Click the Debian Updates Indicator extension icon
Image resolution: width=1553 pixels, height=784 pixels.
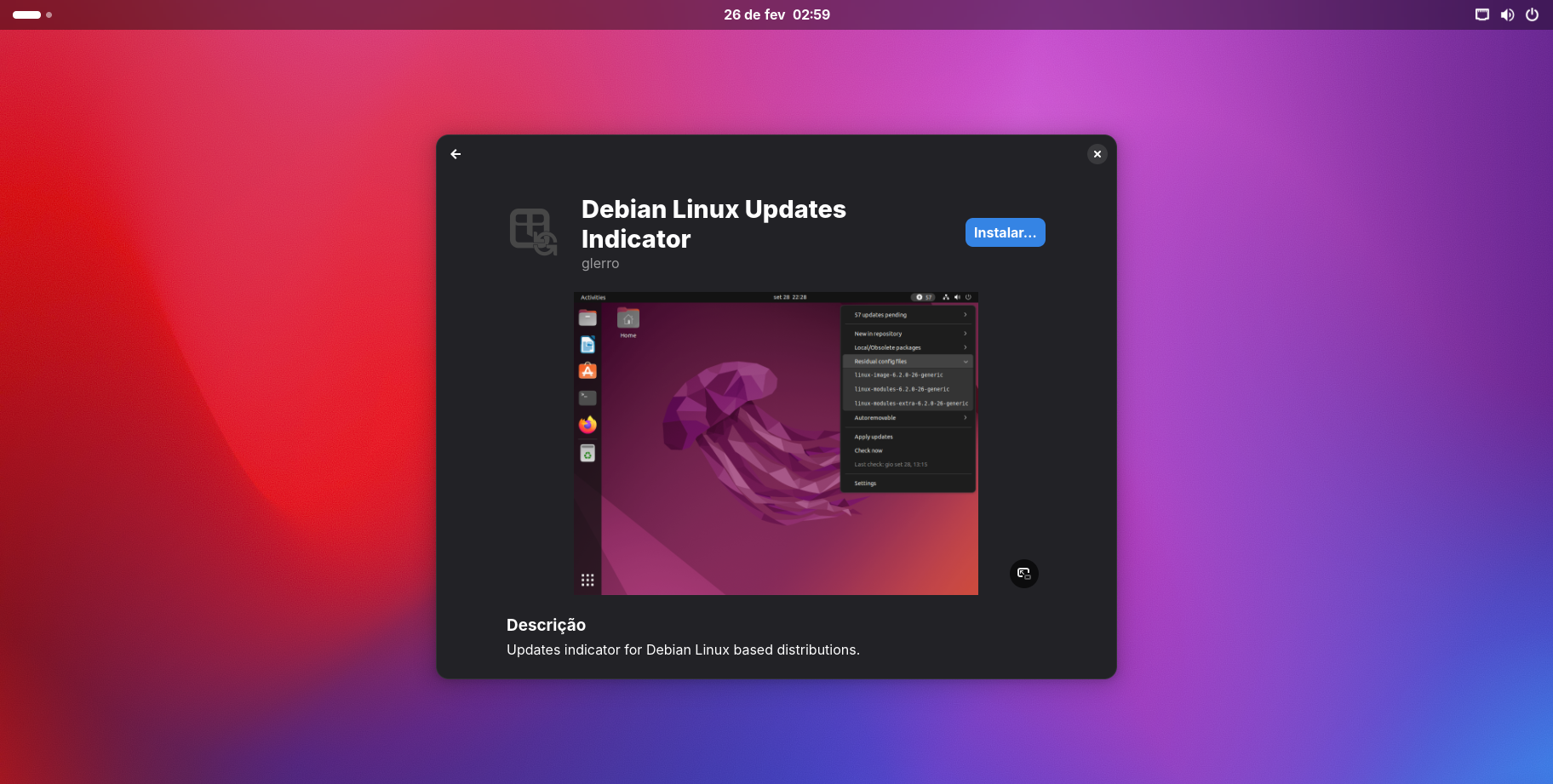(x=533, y=232)
